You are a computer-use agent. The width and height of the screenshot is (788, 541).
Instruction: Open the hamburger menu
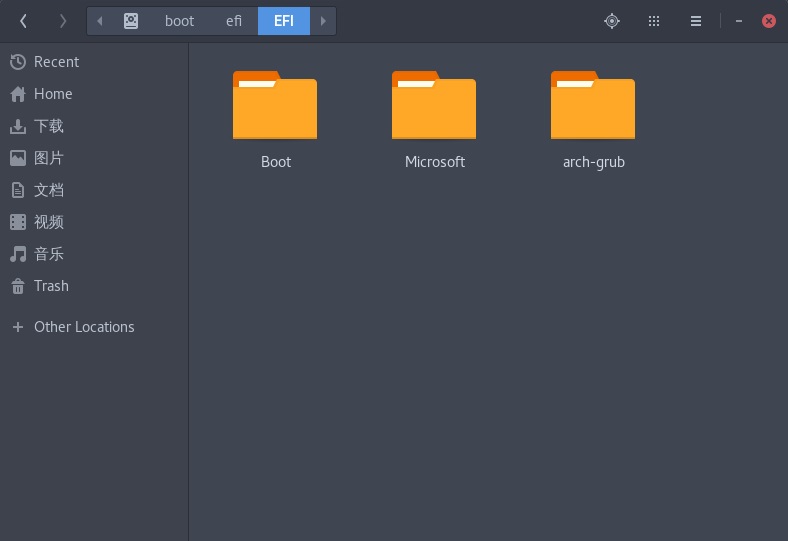point(696,21)
